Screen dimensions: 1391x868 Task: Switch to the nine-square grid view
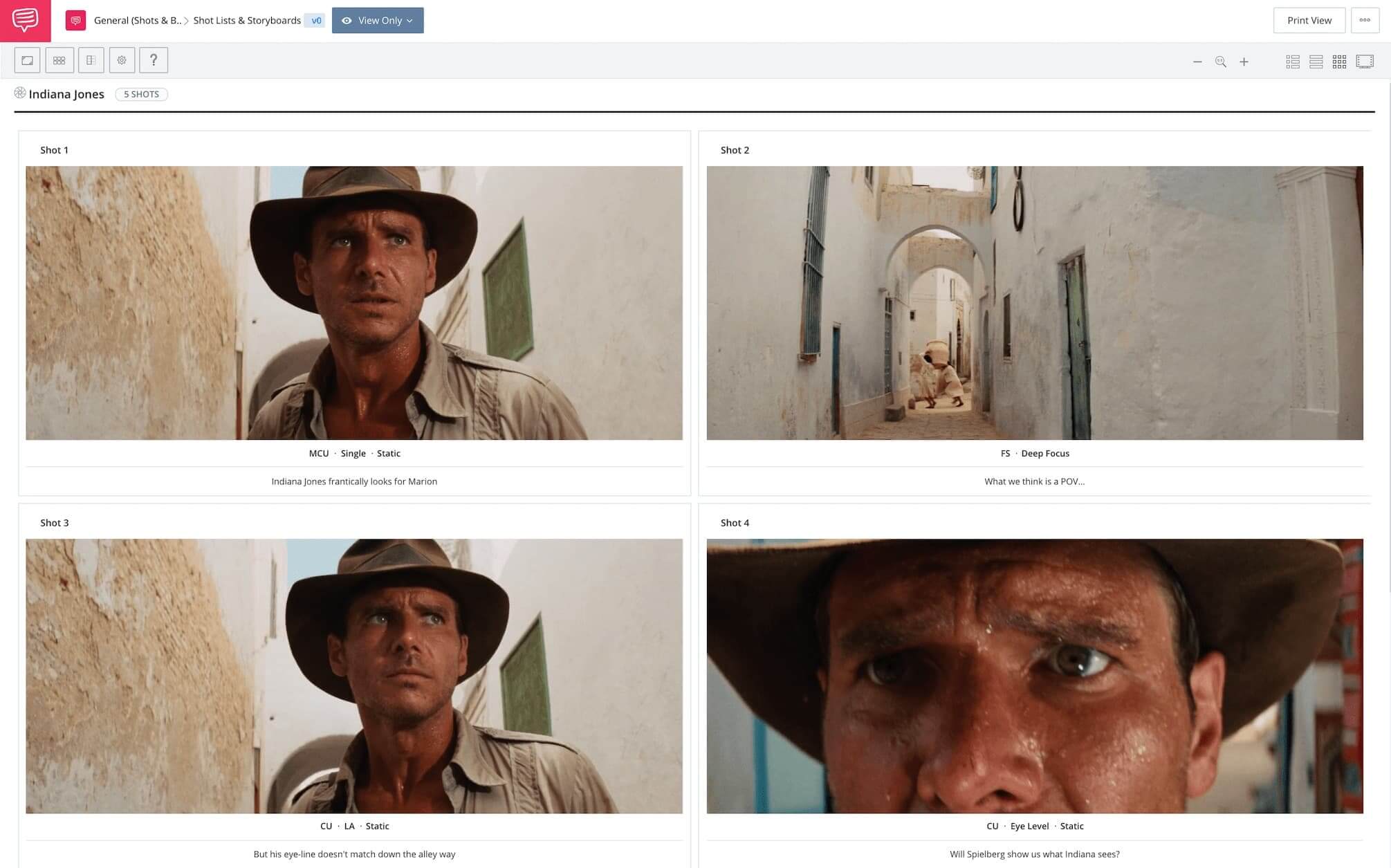tap(1339, 62)
